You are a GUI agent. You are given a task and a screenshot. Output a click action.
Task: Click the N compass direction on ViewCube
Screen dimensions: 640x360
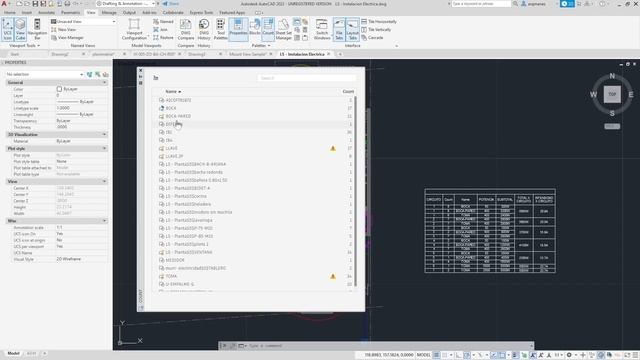click(x=612, y=76)
